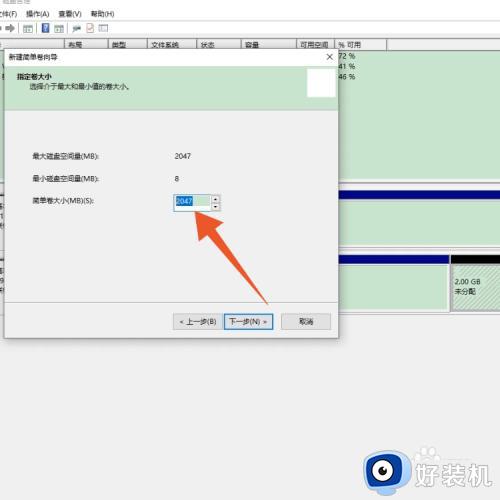Screen dimensions: 500x500
Task: Click the % 可用 column header
Action: point(361,44)
